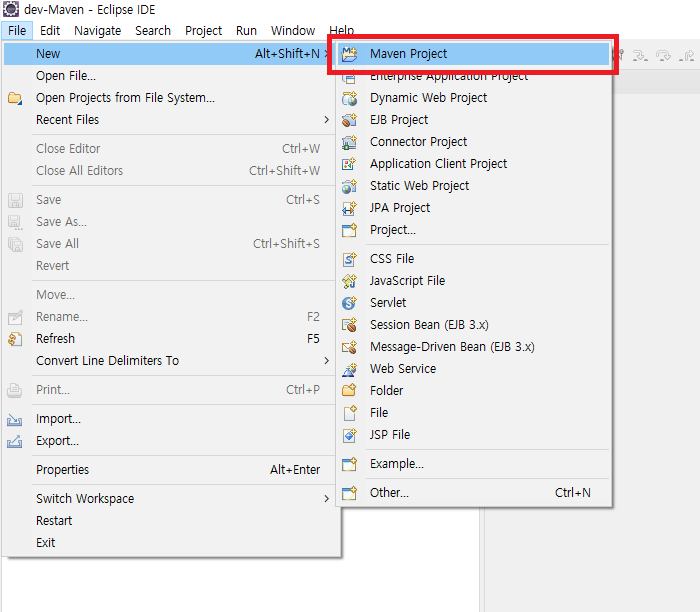Image resolution: width=700 pixels, height=612 pixels.
Task: Click the Refresh icon in File menu
Action: pos(15,339)
